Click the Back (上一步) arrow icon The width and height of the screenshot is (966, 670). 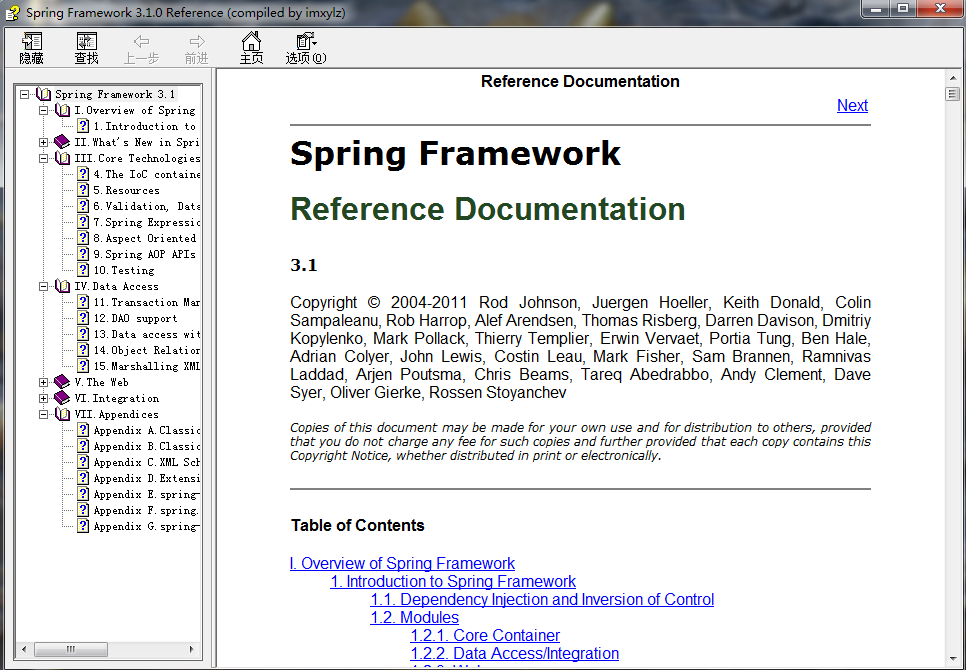pos(142,41)
